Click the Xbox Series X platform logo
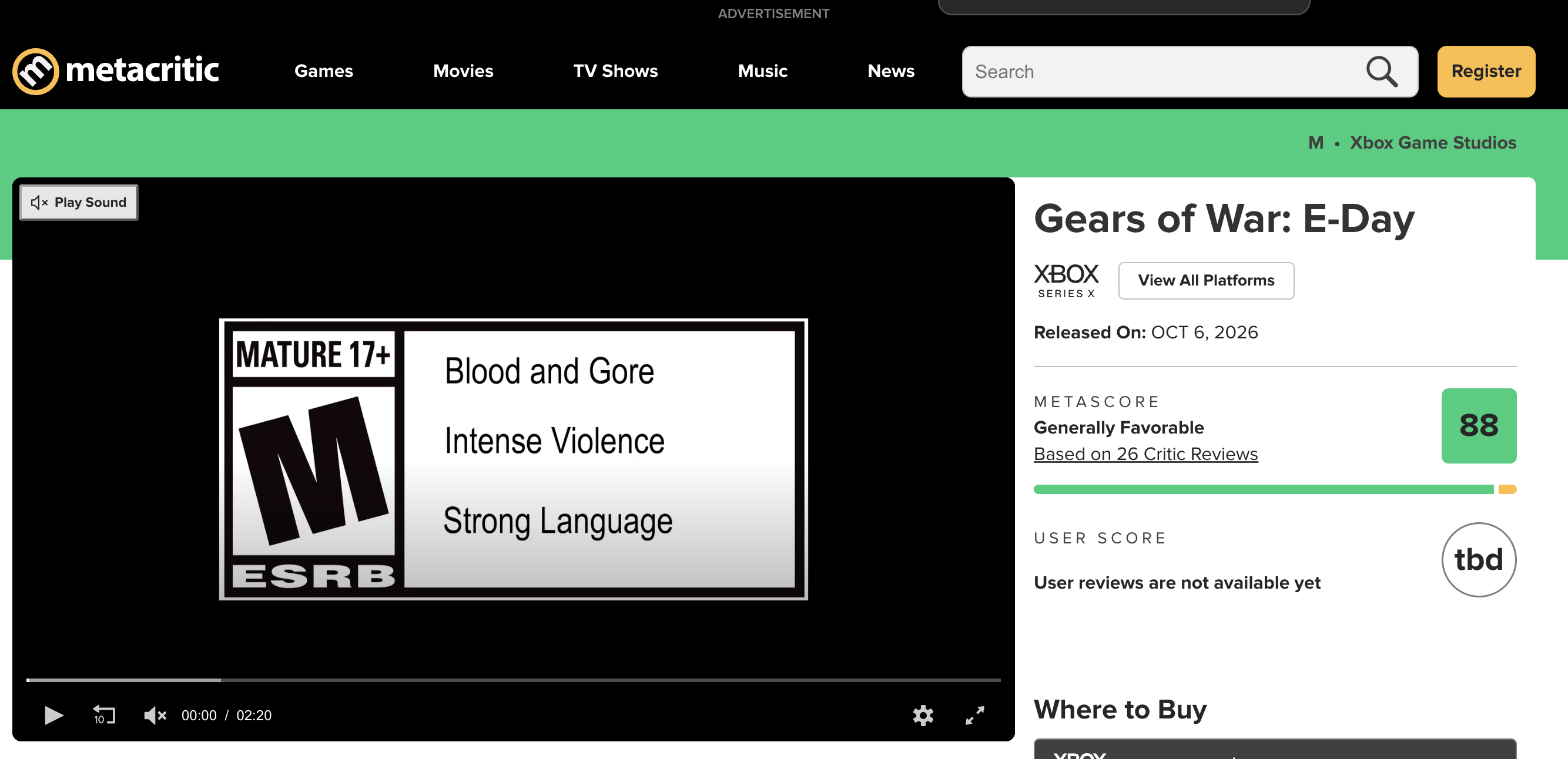 (1067, 281)
